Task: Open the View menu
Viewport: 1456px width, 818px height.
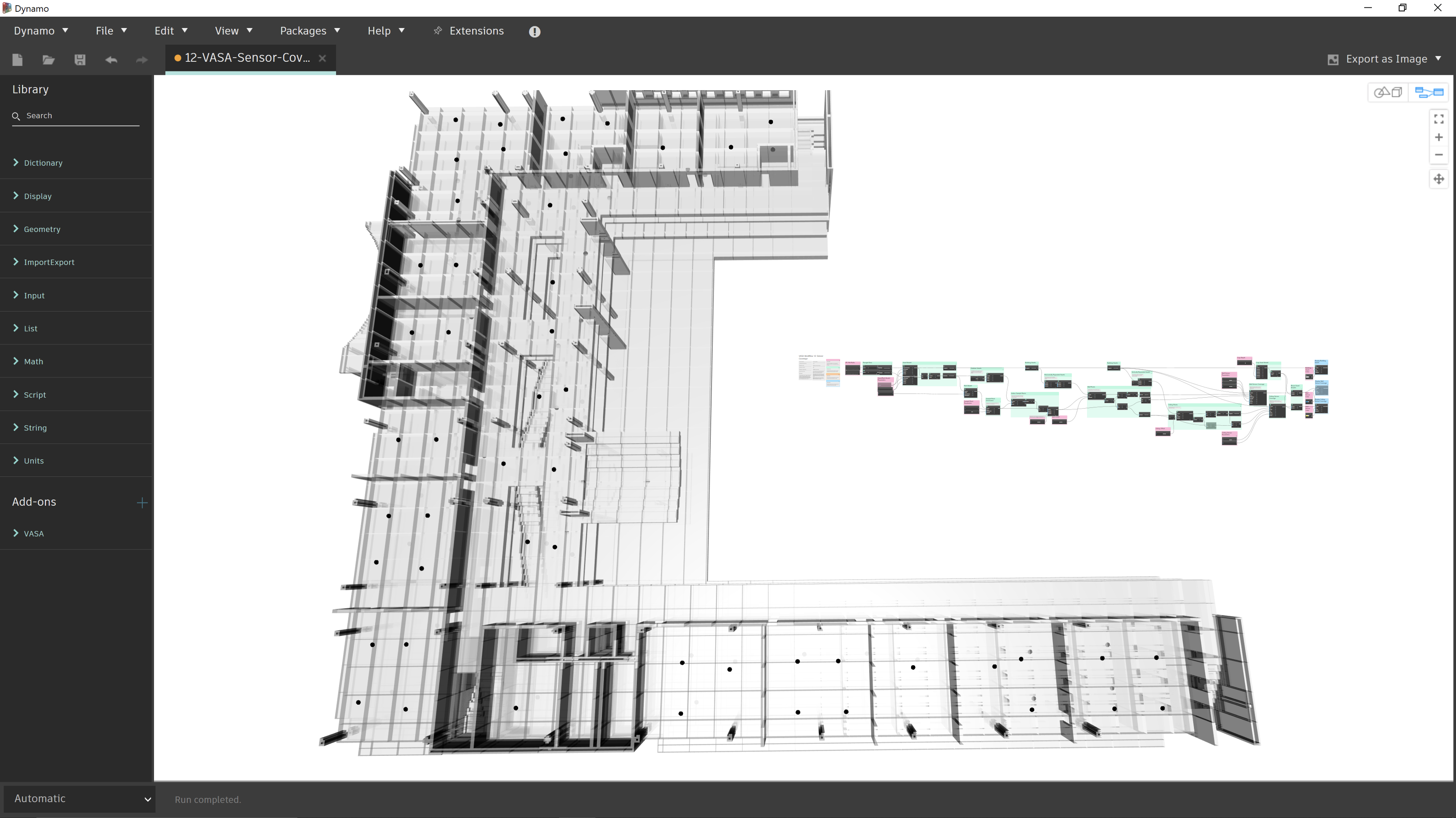Action: tap(233, 31)
